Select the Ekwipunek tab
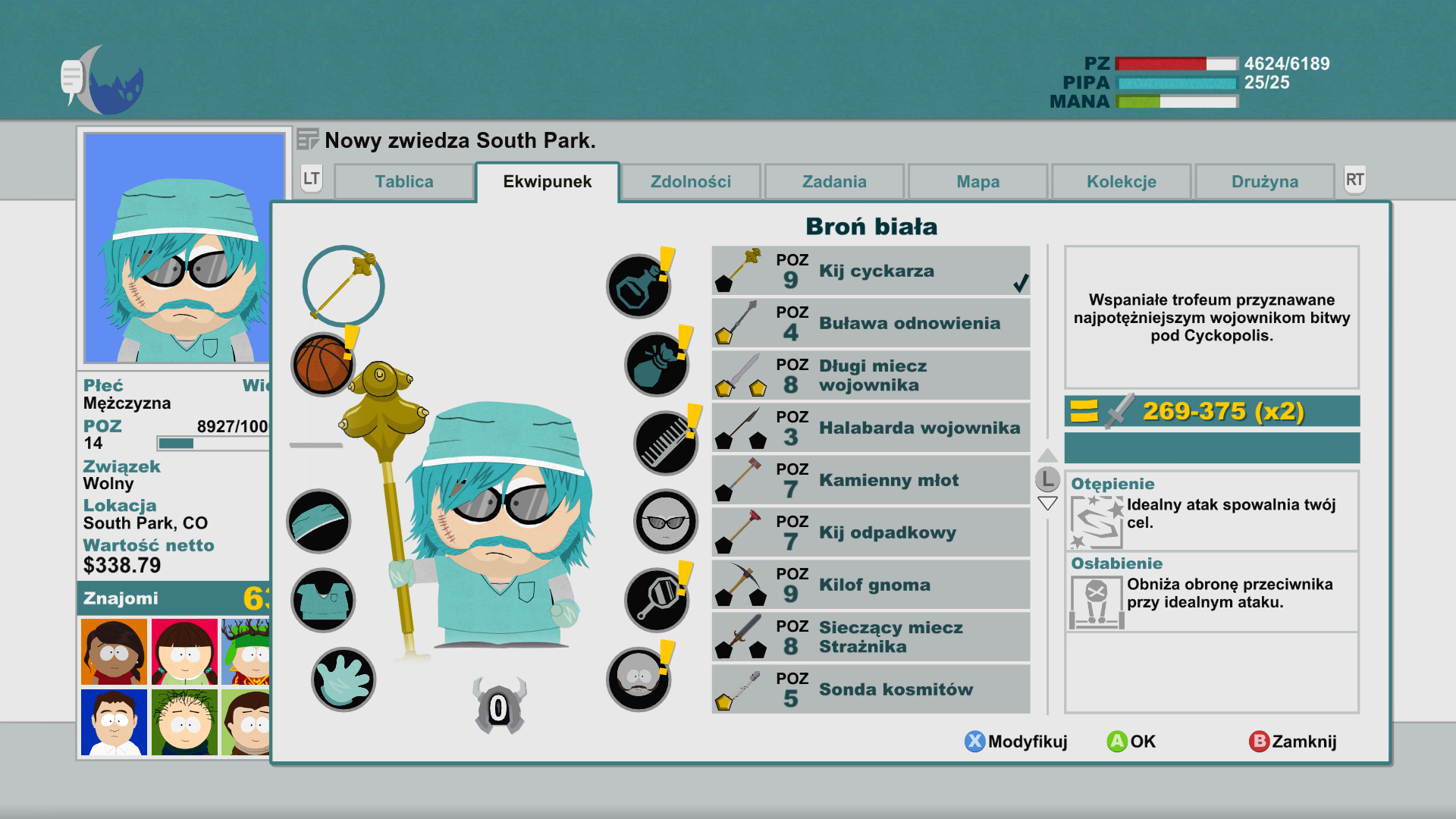 [548, 182]
